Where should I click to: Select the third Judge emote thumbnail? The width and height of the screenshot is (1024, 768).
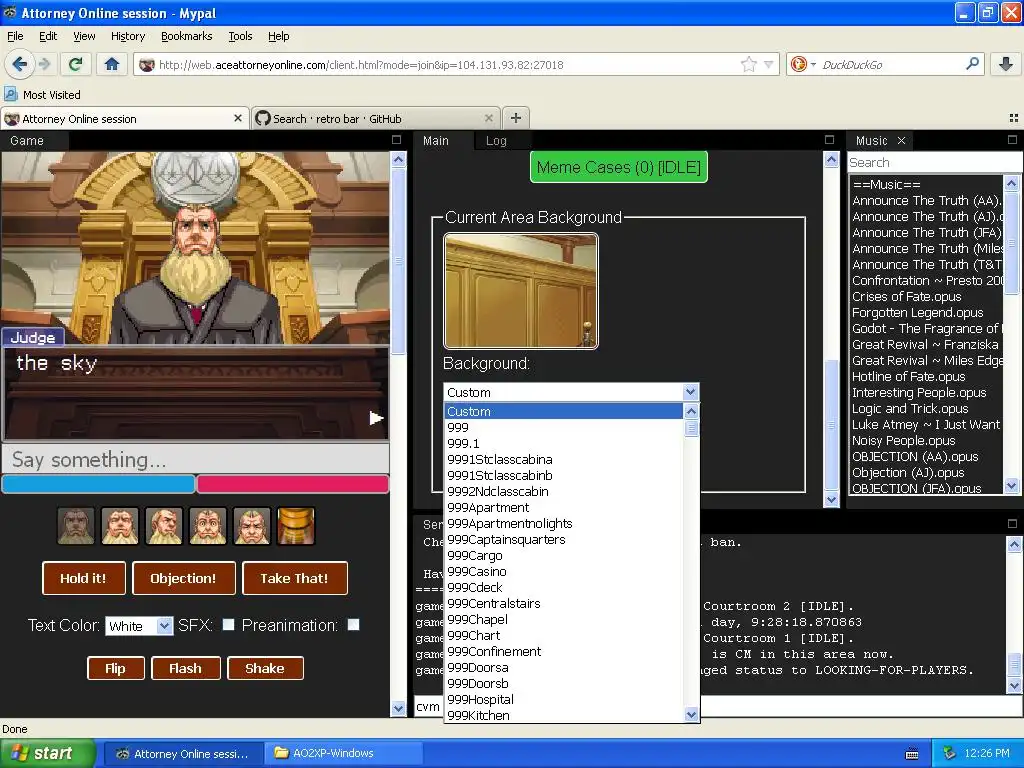[164, 526]
